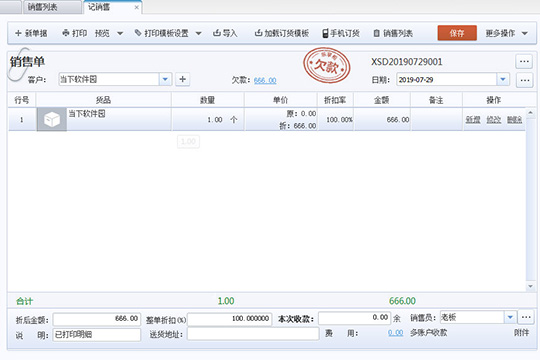This screenshot has height=360, width=540.
Task: Click the 折后金额 input field
Action: (x=97, y=319)
